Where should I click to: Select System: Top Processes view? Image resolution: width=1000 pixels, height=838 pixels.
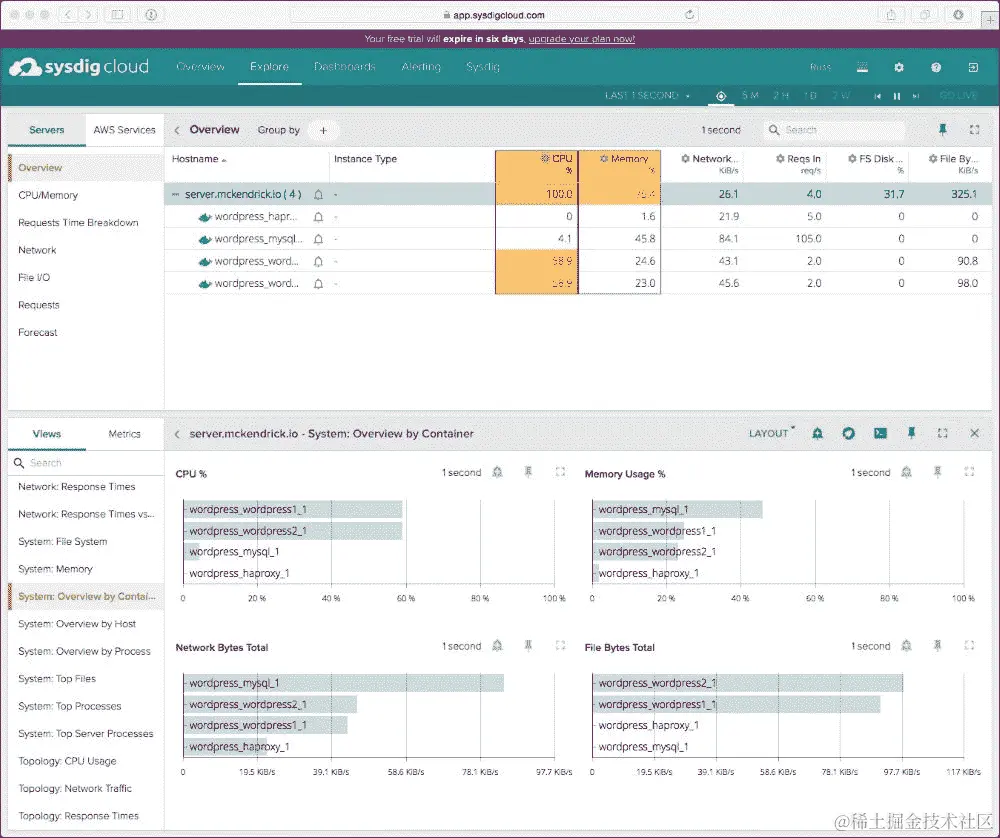tap(70, 706)
